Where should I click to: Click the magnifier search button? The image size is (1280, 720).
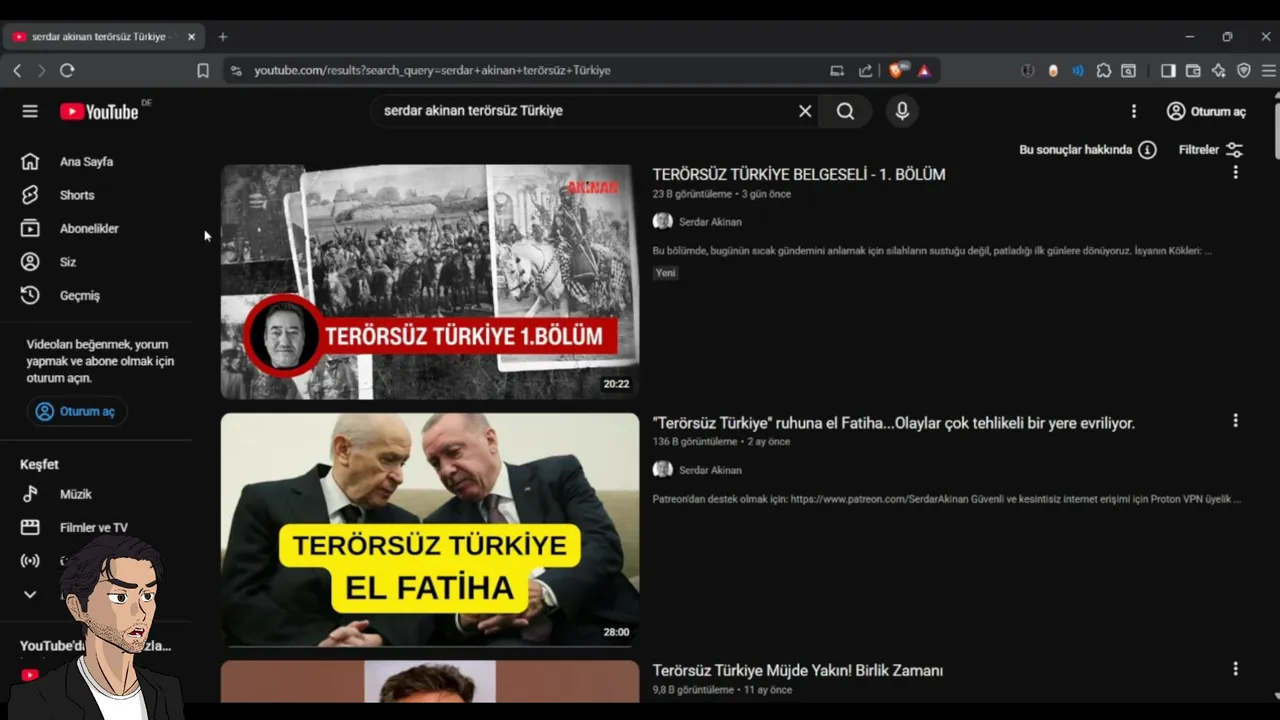[846, 111]
